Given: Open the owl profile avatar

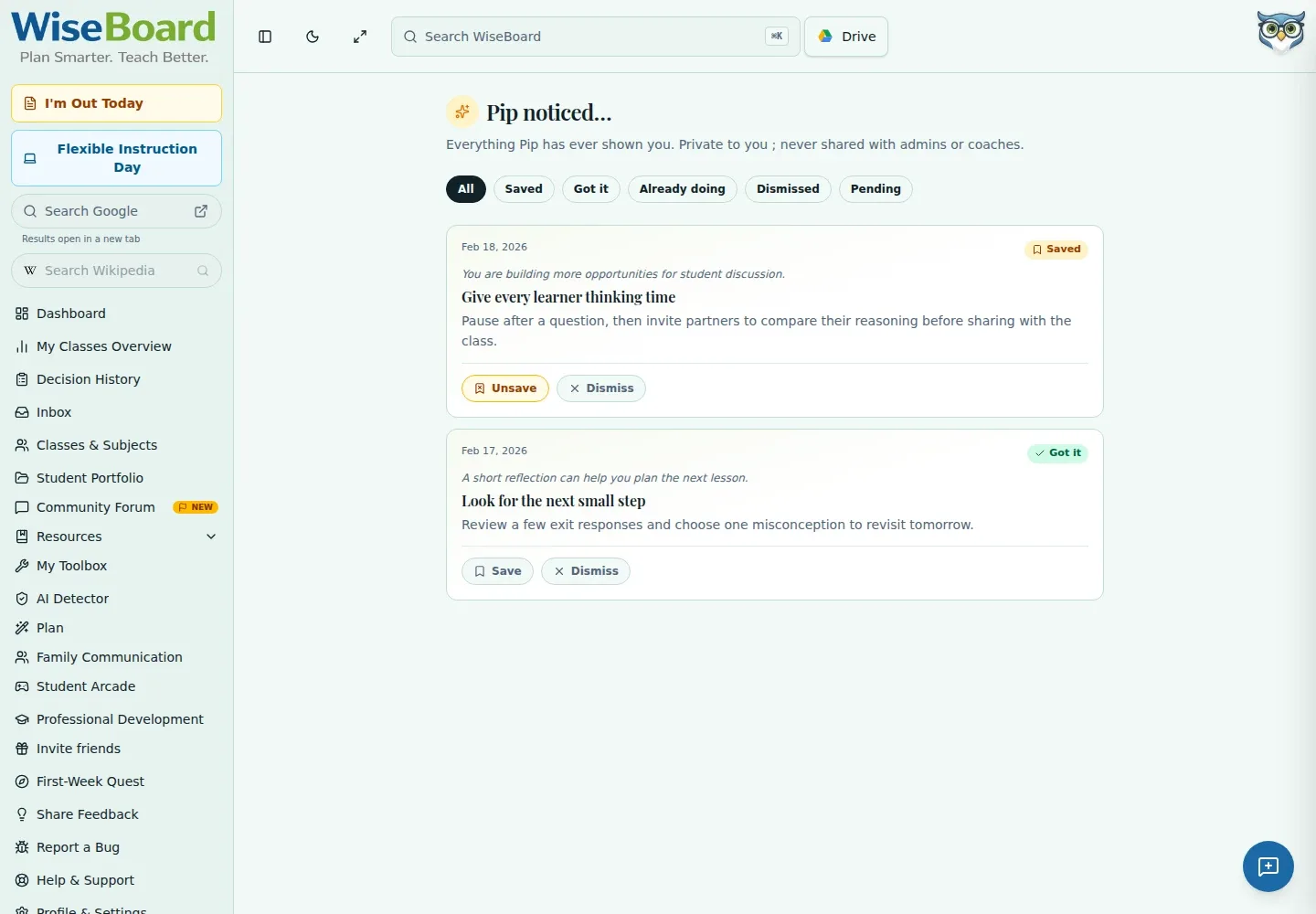Looking at the screenshot, I should 1280,33.
